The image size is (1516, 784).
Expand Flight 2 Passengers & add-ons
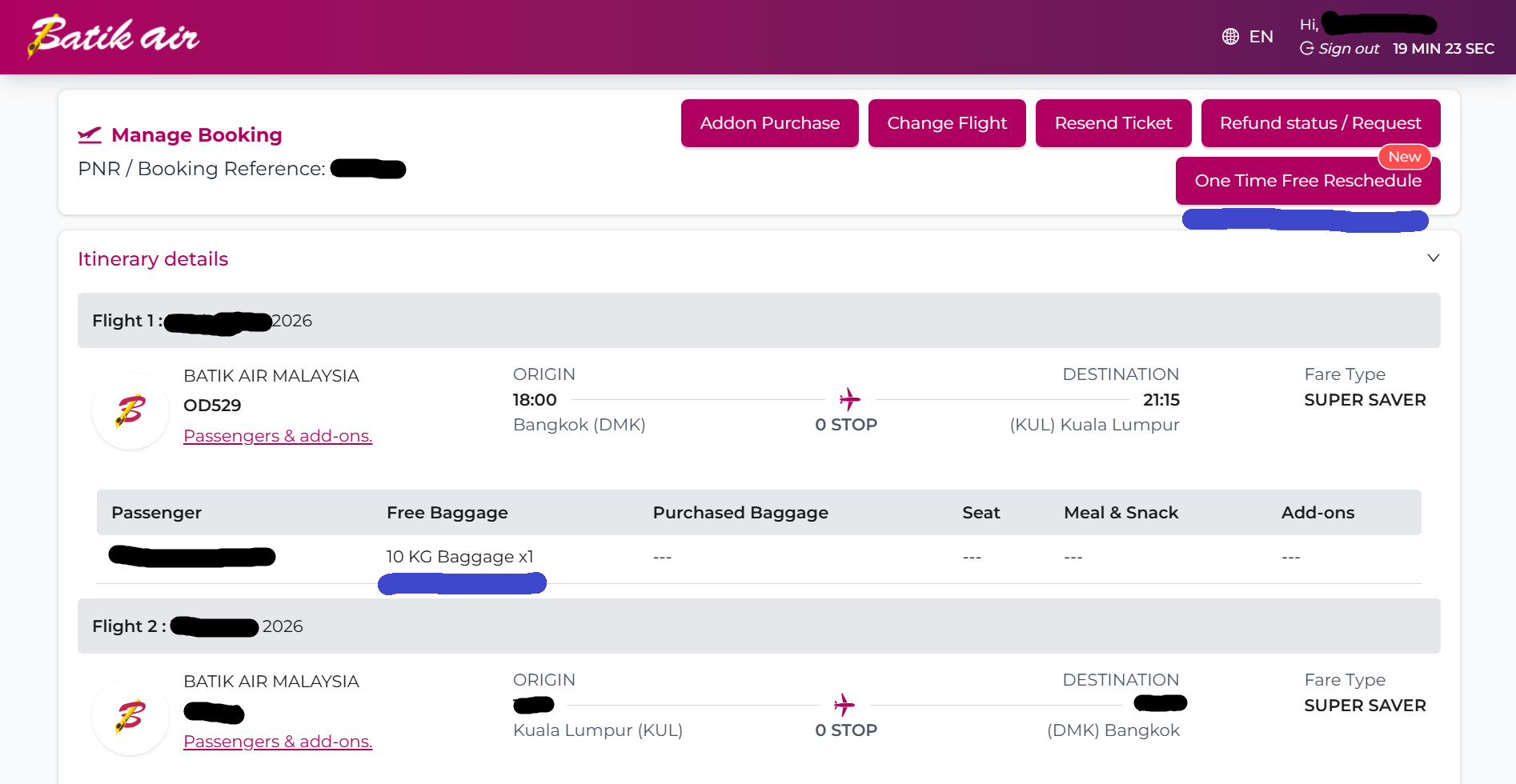coord(278,742)
